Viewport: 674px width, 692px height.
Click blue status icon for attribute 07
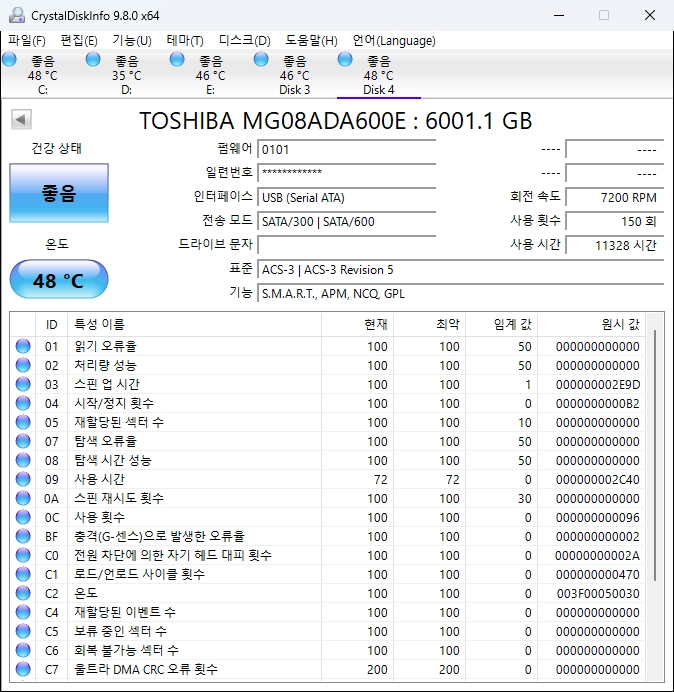pos(23,441)
